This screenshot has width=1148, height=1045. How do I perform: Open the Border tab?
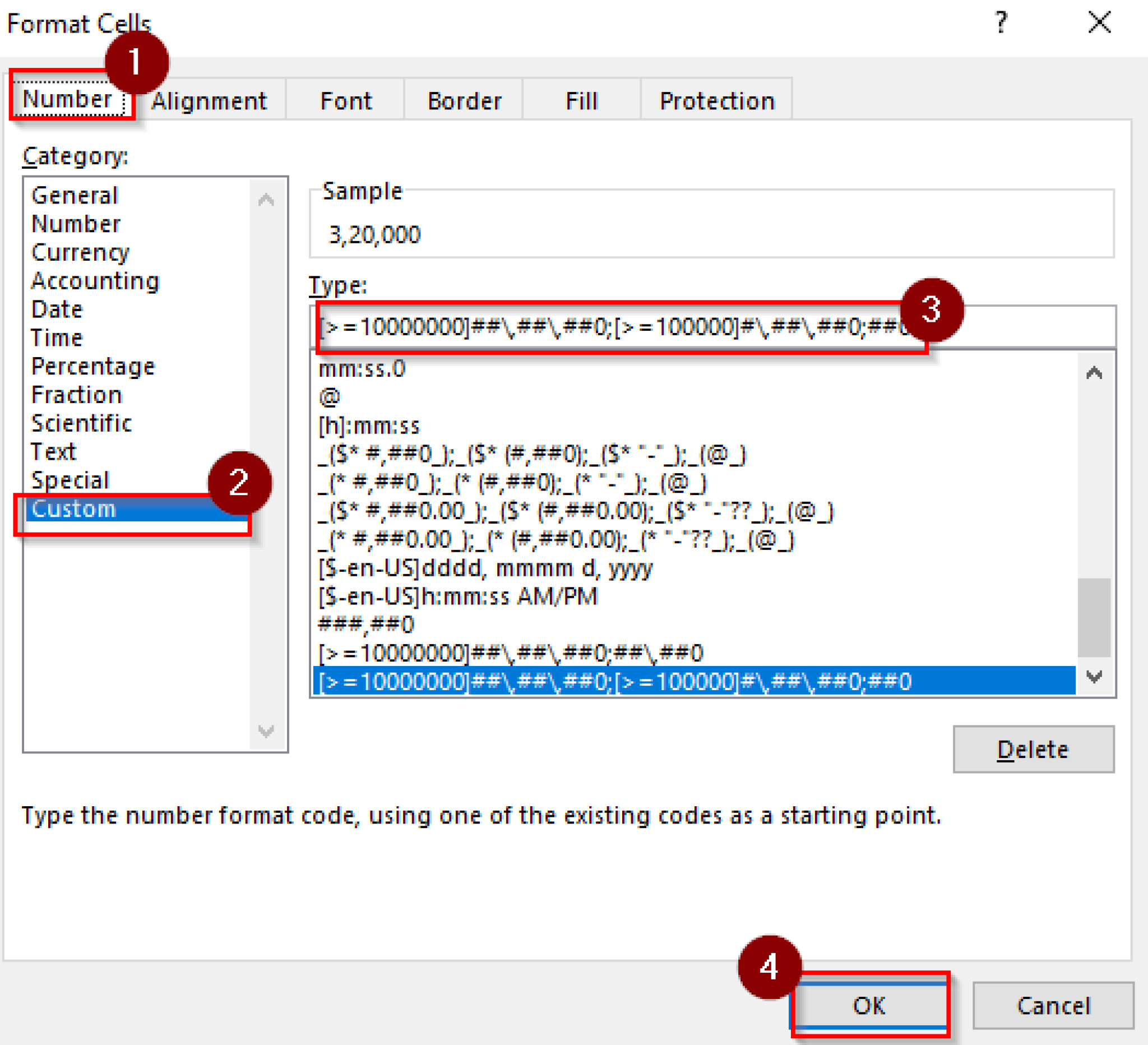(463, 101)
